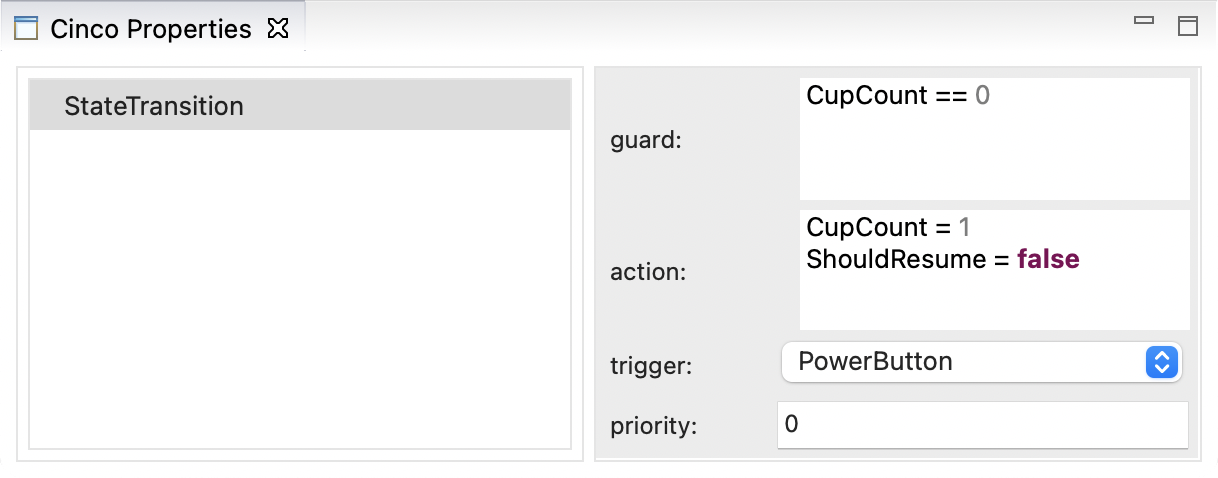Viewport: 1218px width, 478px height.
Task: Click the blue trigger combo arrows
Action: tap(1161, 362)
